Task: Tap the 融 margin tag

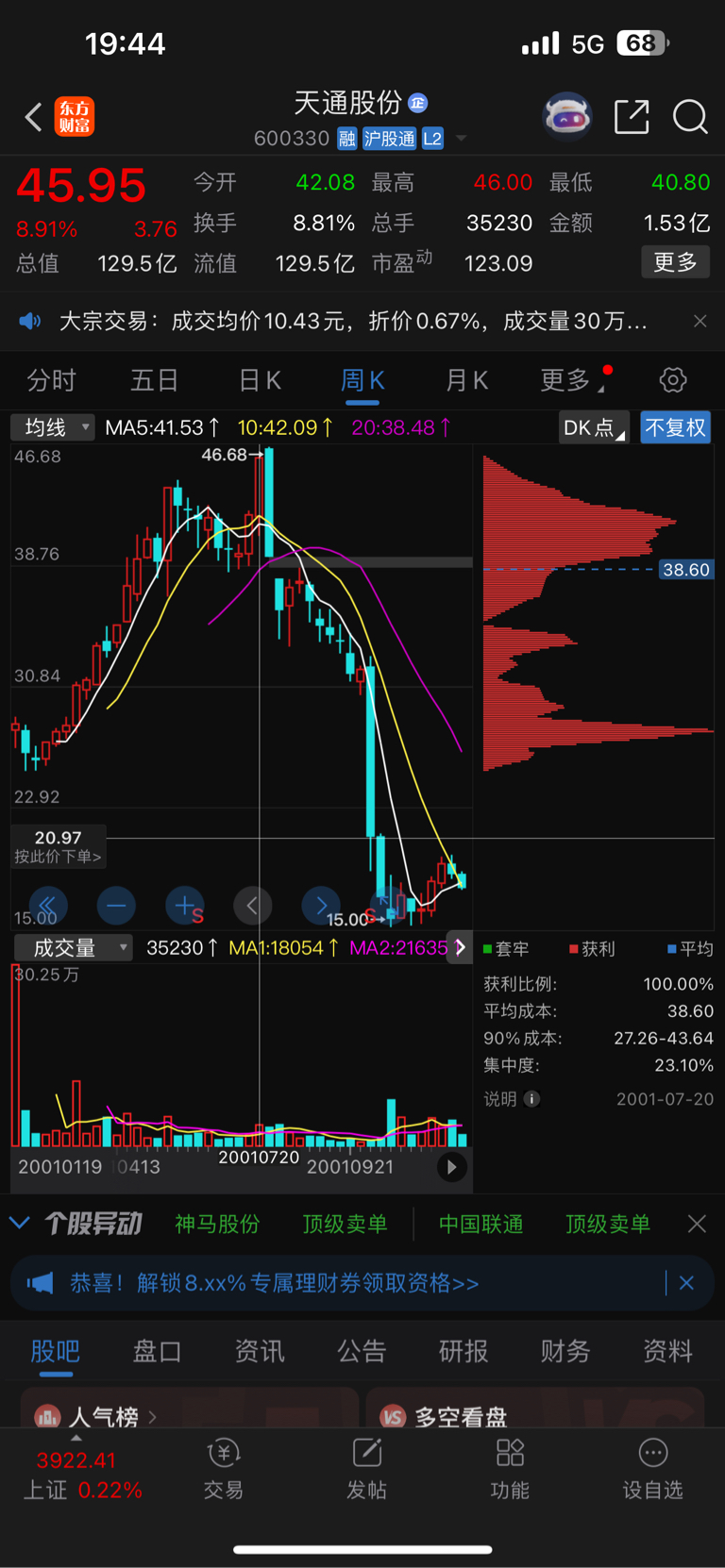Action: [347, 139]
